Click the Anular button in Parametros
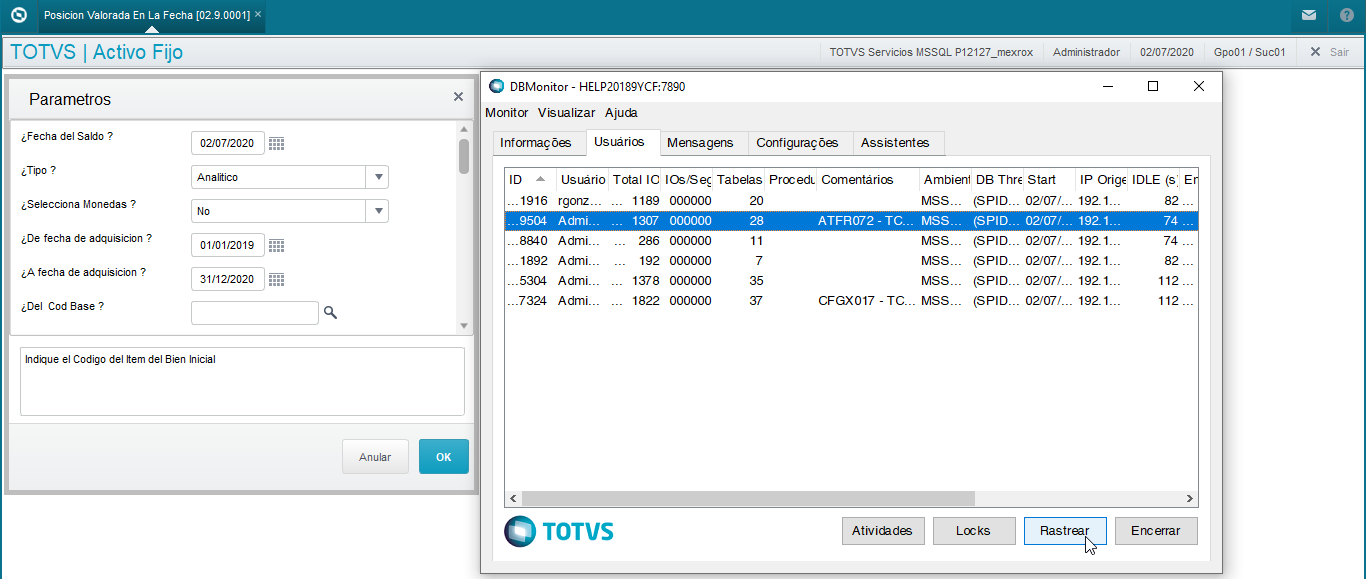 click(x=375, y=457)
